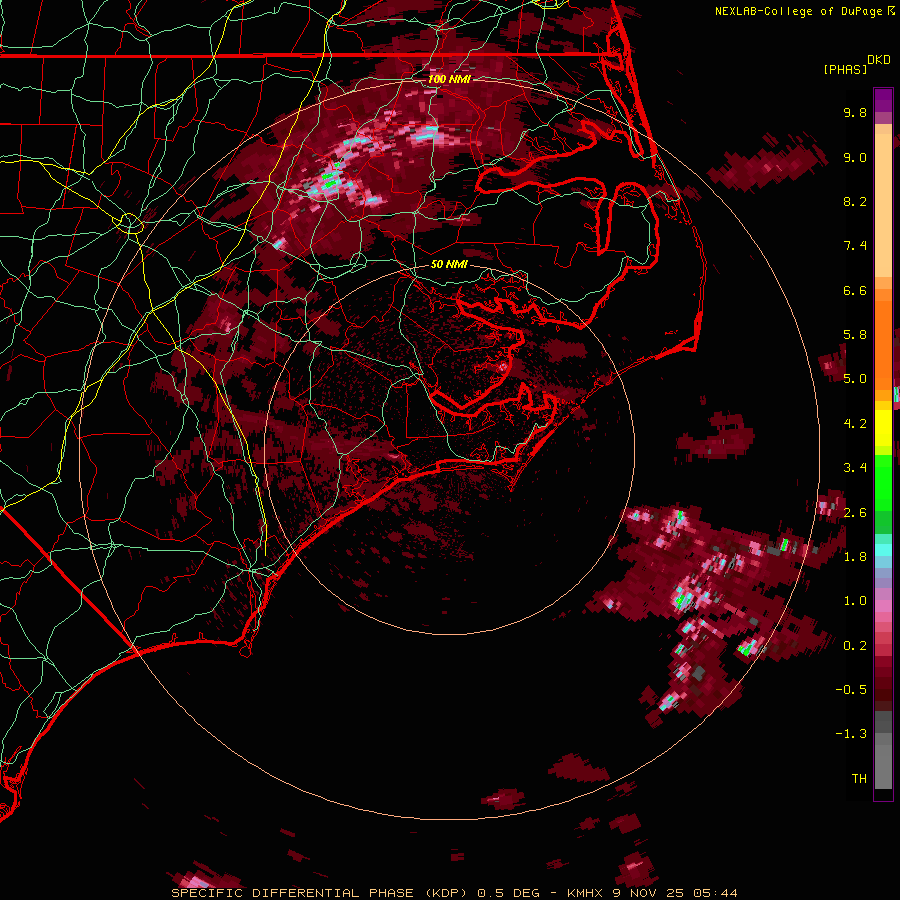Select the 0.2 scale value

tap(855, 646)
